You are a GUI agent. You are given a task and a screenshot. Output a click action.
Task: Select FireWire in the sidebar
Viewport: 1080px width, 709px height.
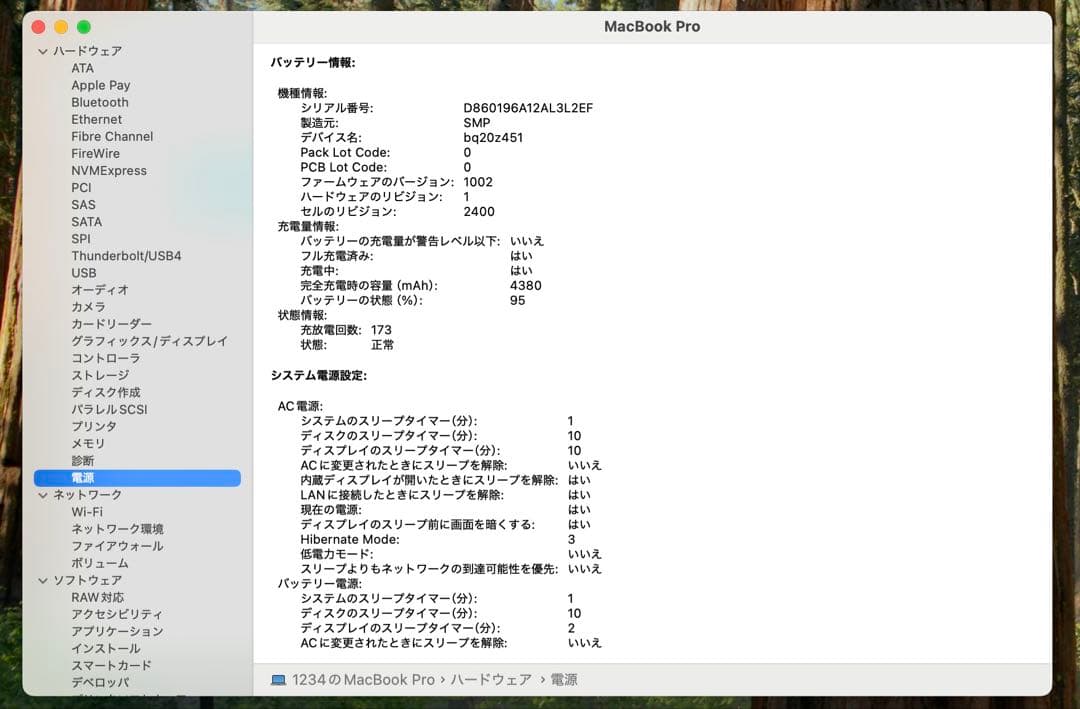pos(96,154)
